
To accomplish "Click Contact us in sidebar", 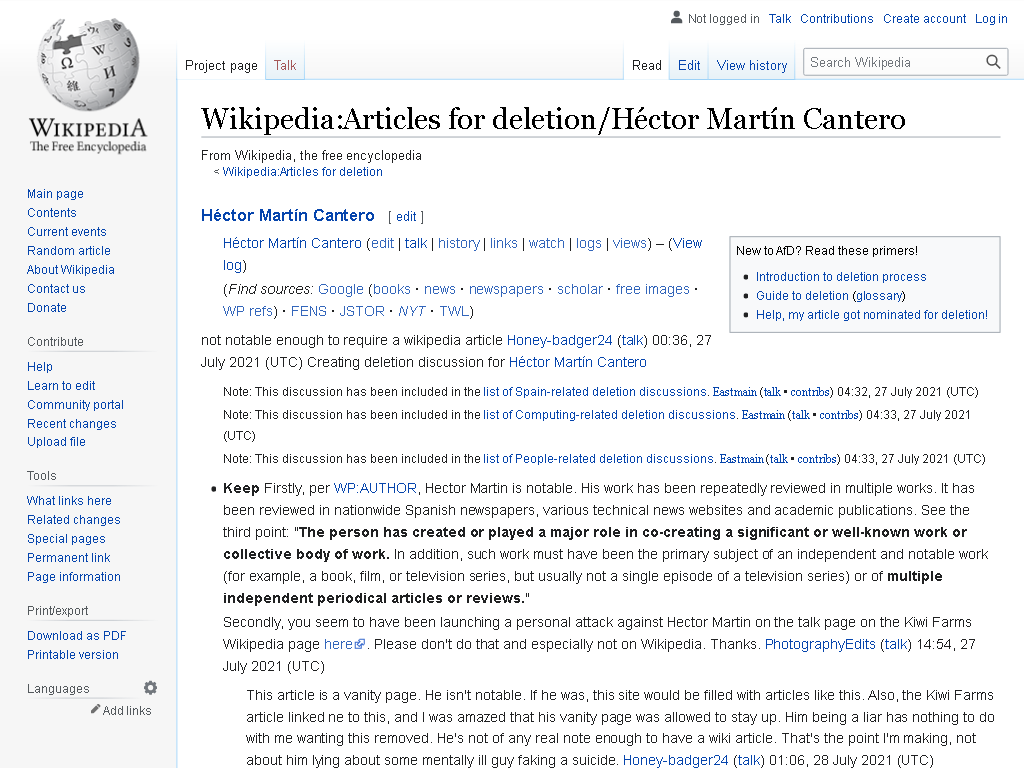I will click(x=56, y=288).
